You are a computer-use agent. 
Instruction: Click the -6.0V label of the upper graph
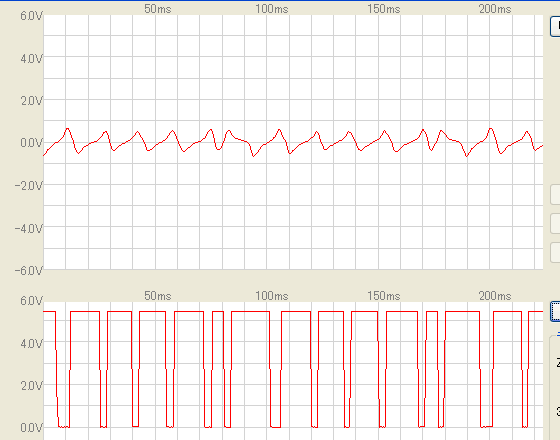[x=29, y=270]
